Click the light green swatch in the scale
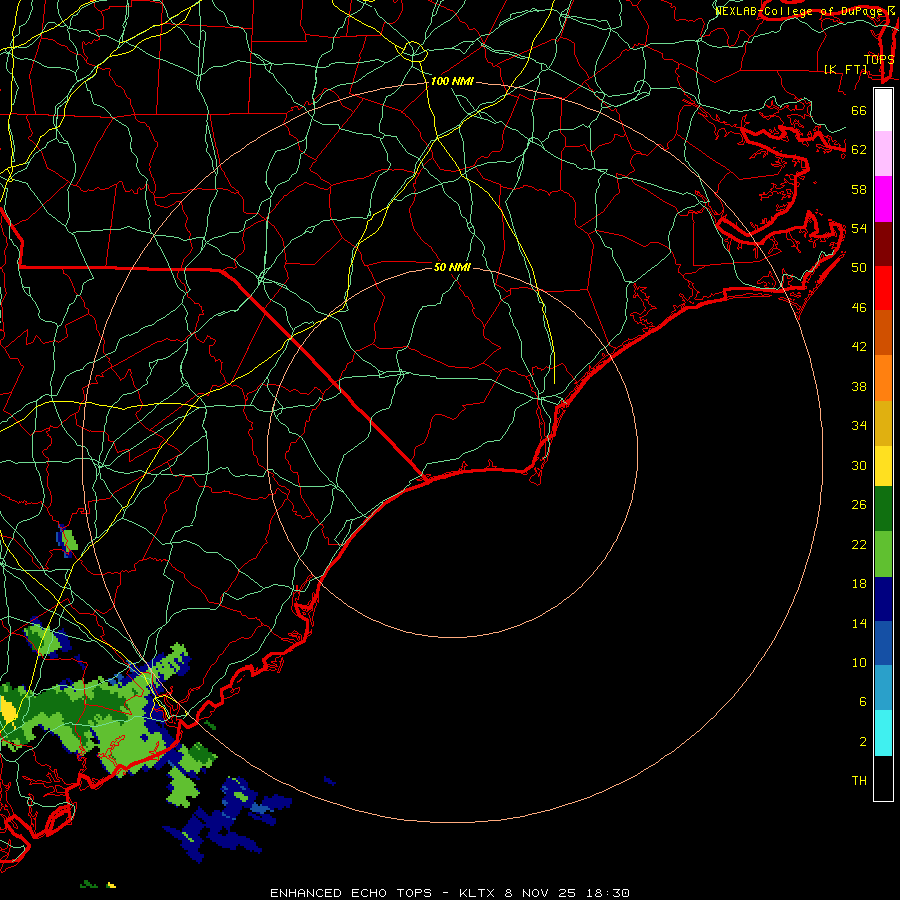900x900 pixels. click(x=883, y=554)
